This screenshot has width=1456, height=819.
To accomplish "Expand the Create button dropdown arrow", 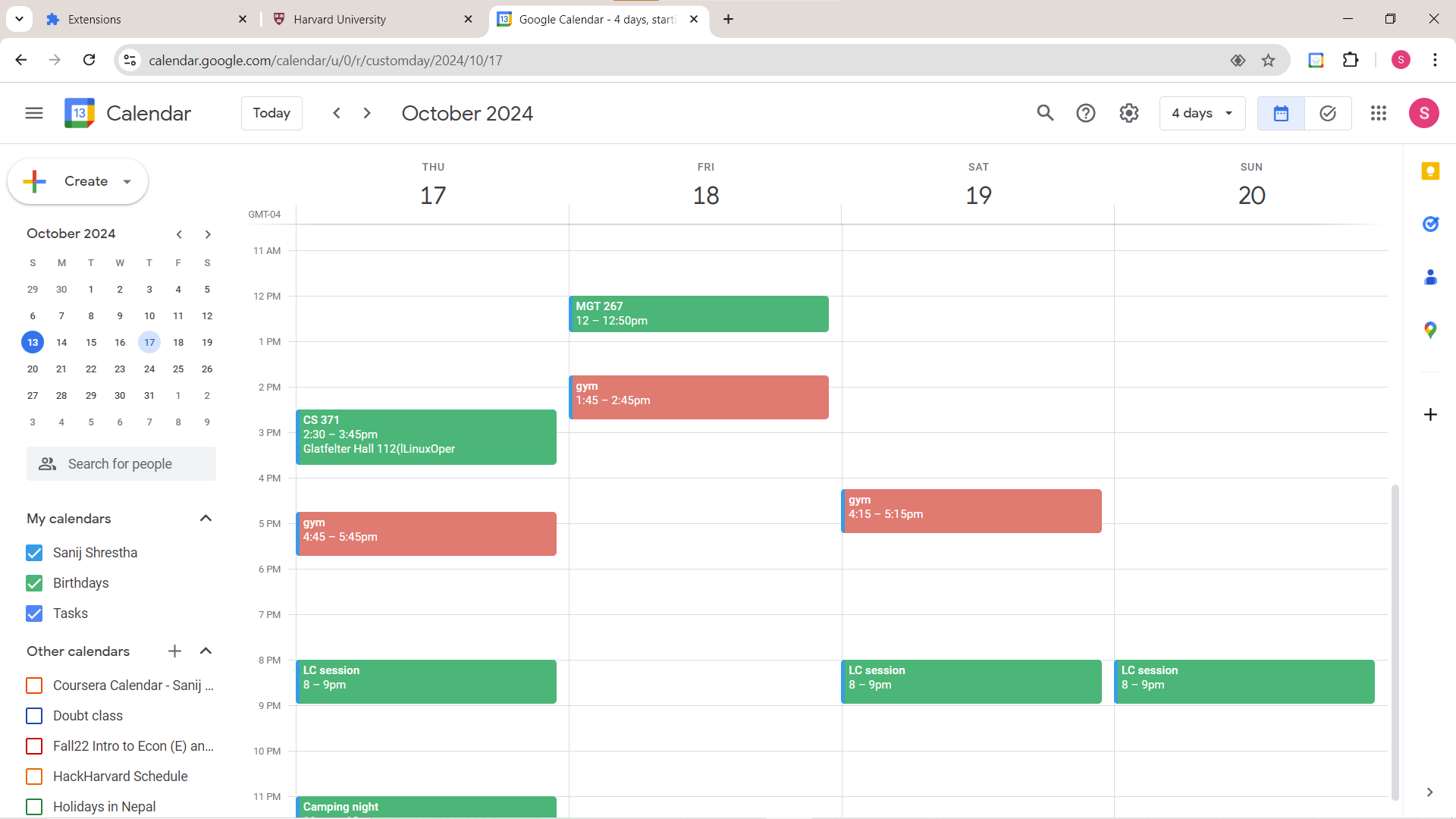I will point(127,181).
